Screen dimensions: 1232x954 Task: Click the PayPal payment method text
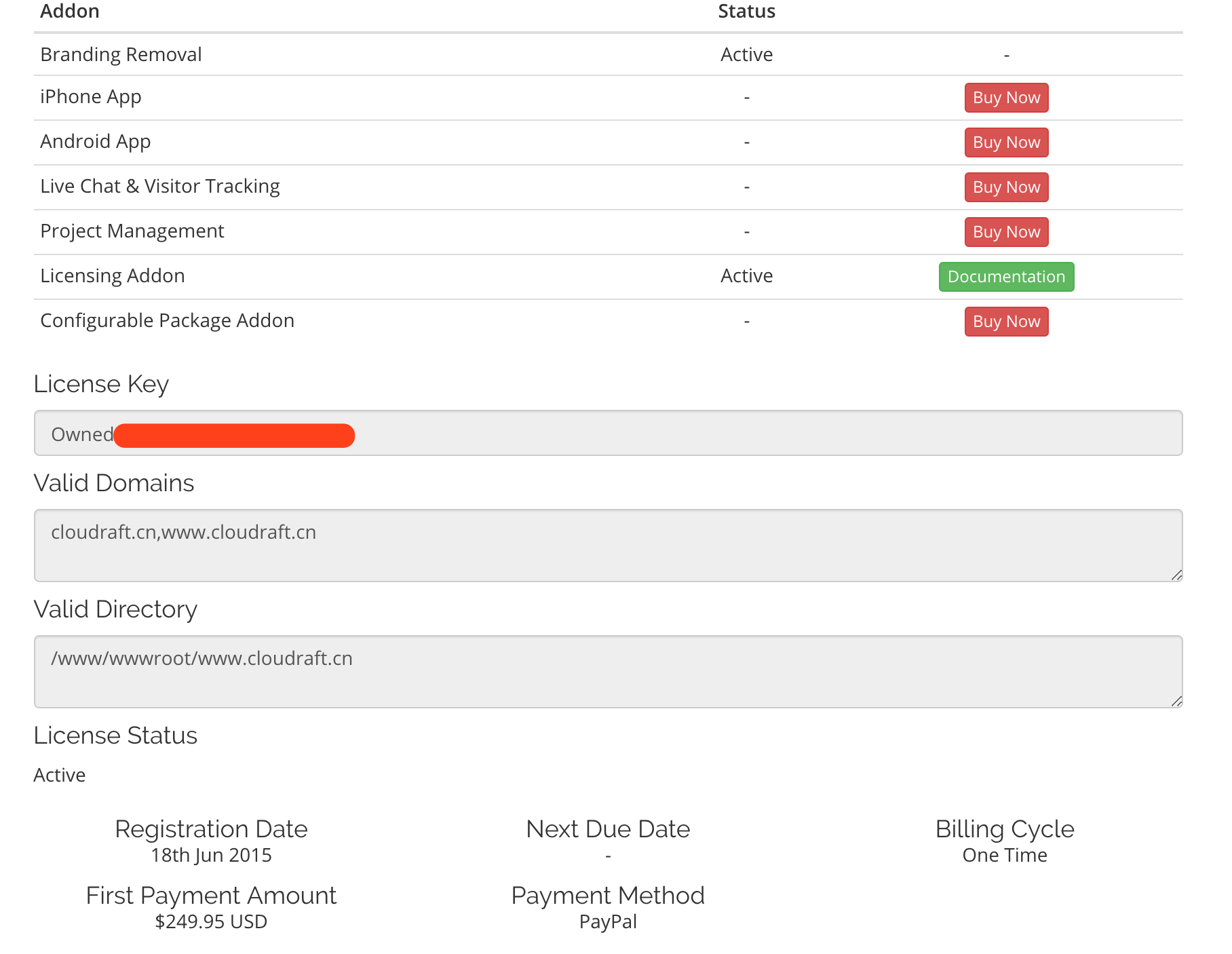click(x=608, y=921)
